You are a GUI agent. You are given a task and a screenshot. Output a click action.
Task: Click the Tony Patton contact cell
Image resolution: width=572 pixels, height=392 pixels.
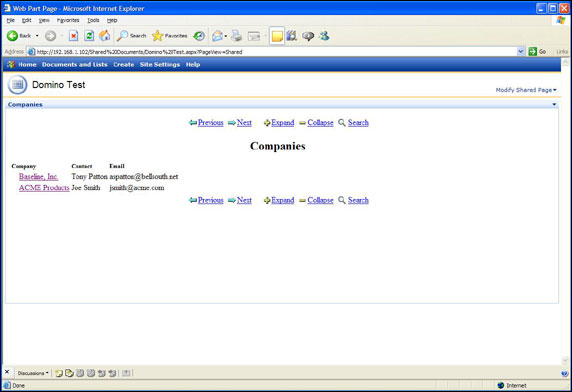click(89, 176)
